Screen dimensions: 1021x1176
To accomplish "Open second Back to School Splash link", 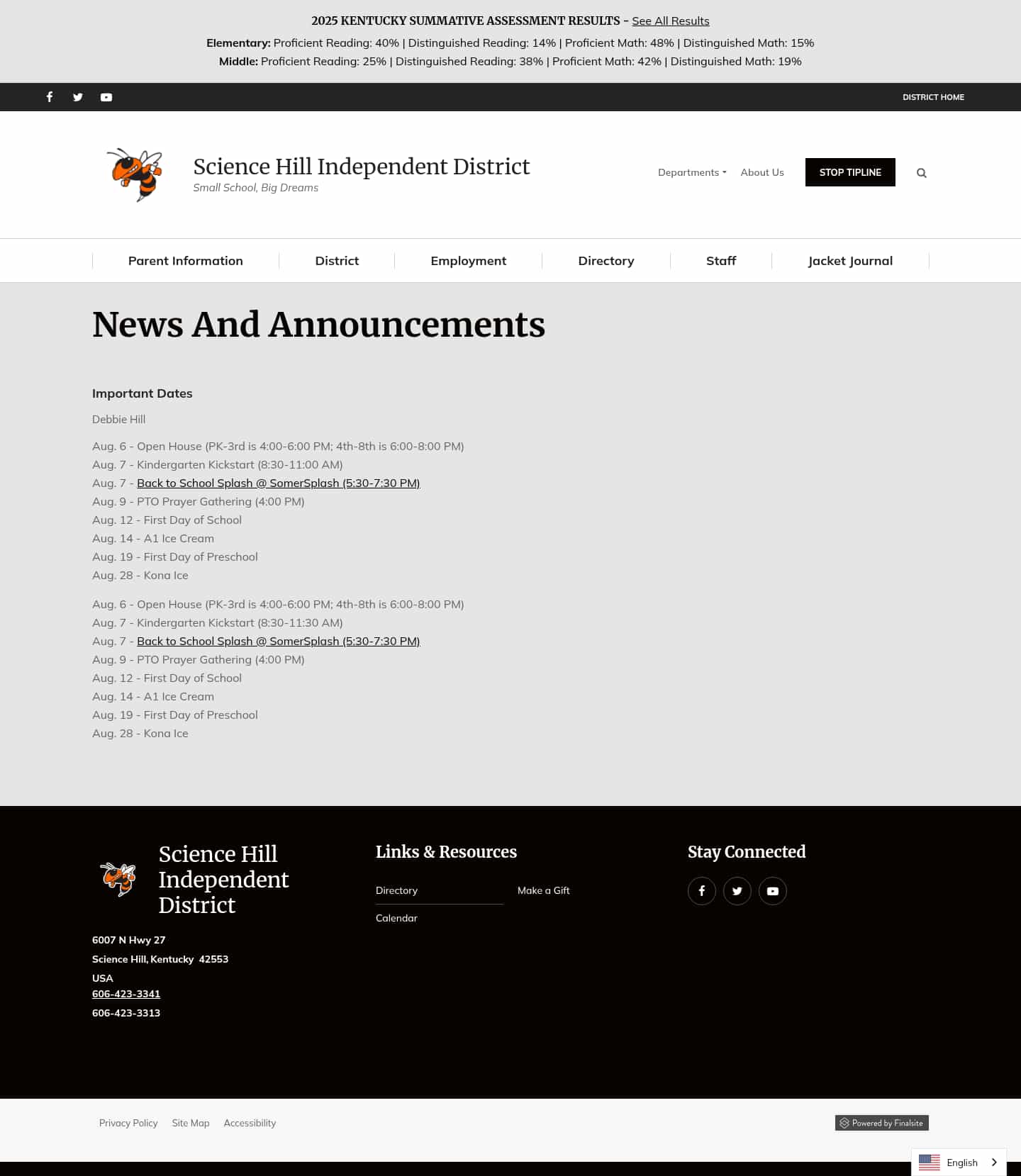I will [x=279, y=641].
